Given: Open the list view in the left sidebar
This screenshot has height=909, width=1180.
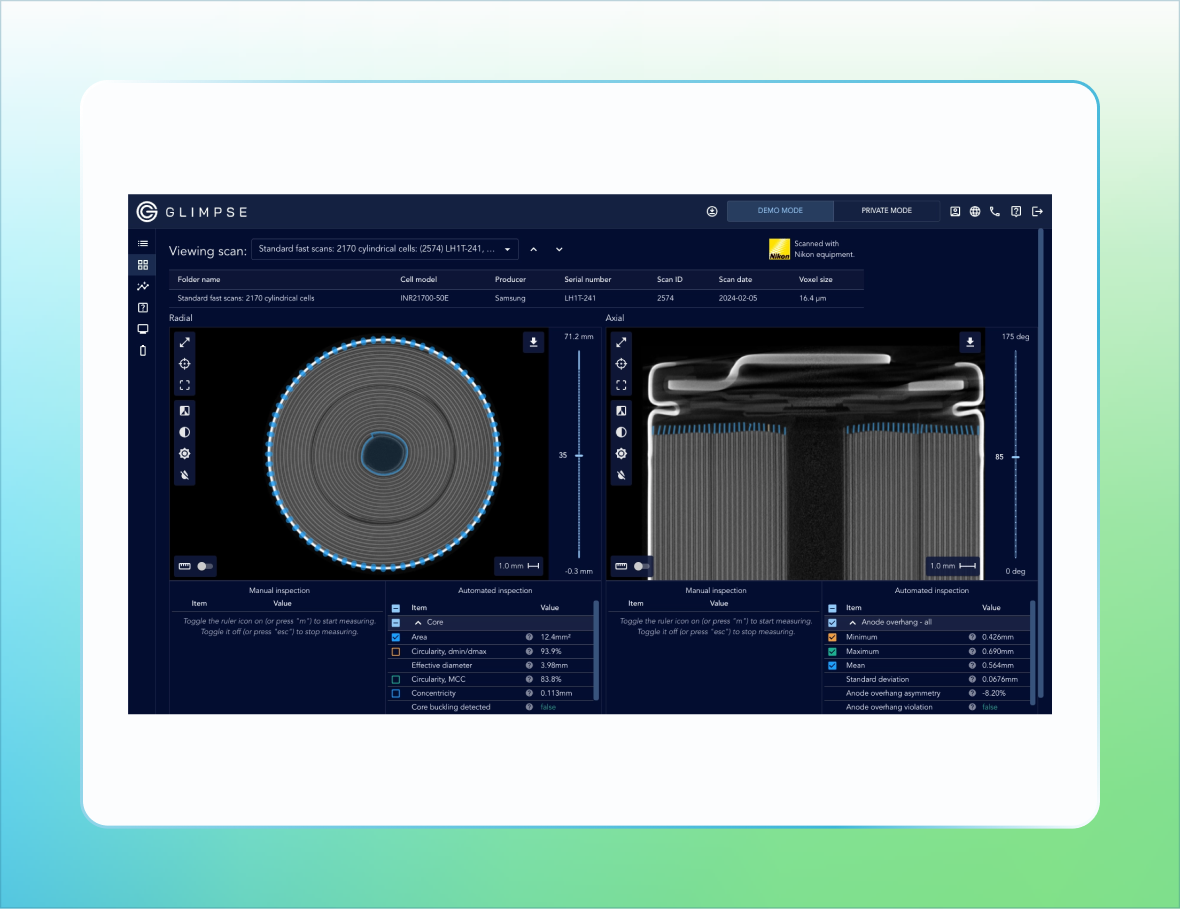Looking at the screenshot, I should tap(143, 244).
